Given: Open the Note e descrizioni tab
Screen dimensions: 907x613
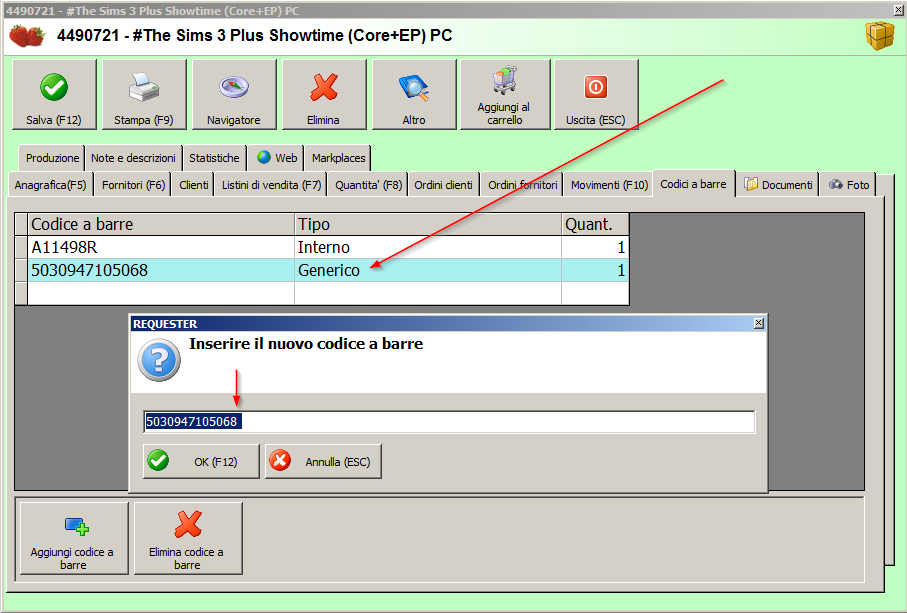Looking at the screenshot, I should coord(133,158).
